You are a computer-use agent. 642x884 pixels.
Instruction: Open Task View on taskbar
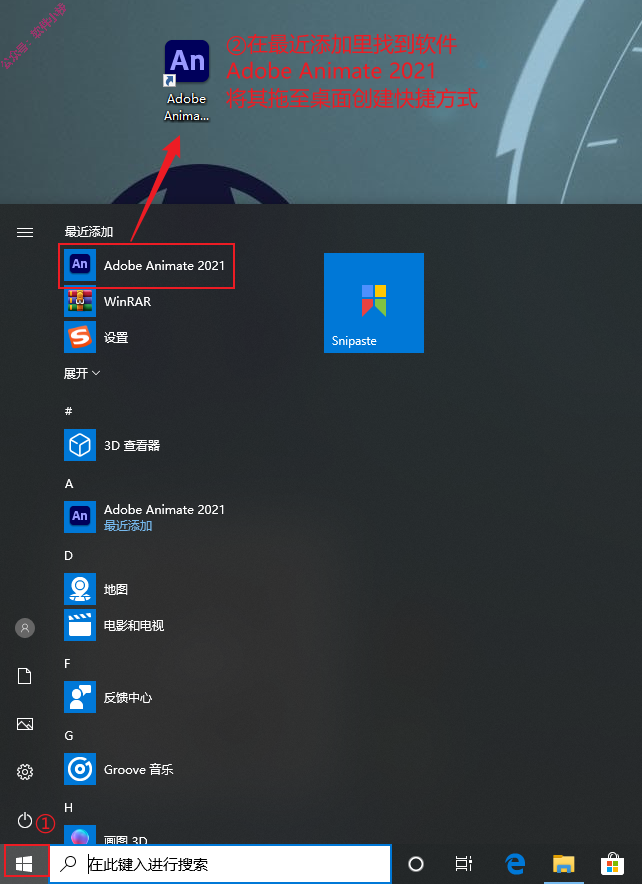(464, 863)
